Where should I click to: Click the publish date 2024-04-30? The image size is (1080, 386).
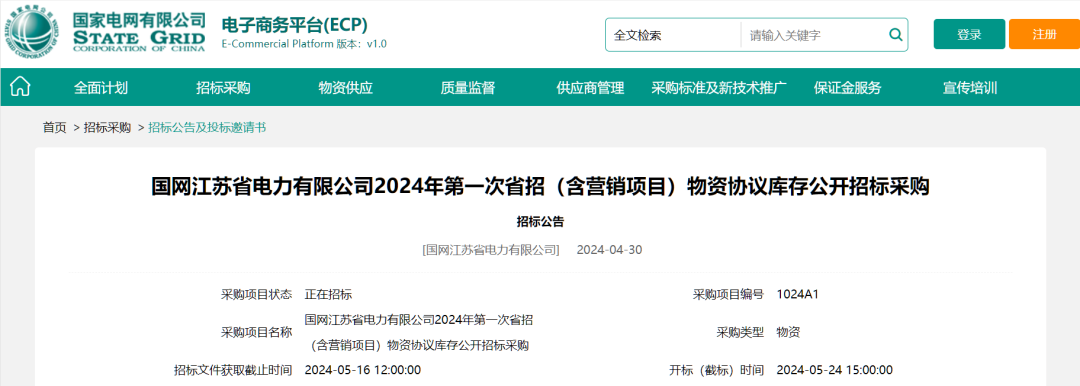point(609,250)
